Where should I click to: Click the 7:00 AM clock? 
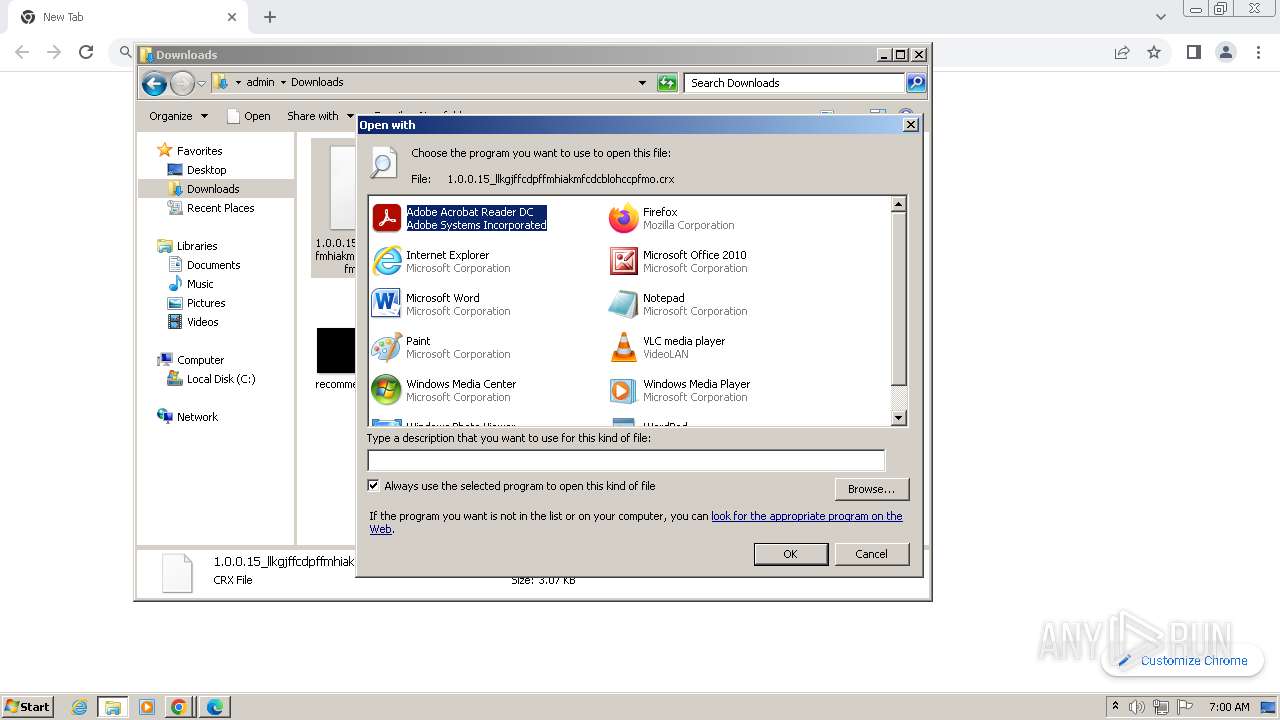[1229, 707]
